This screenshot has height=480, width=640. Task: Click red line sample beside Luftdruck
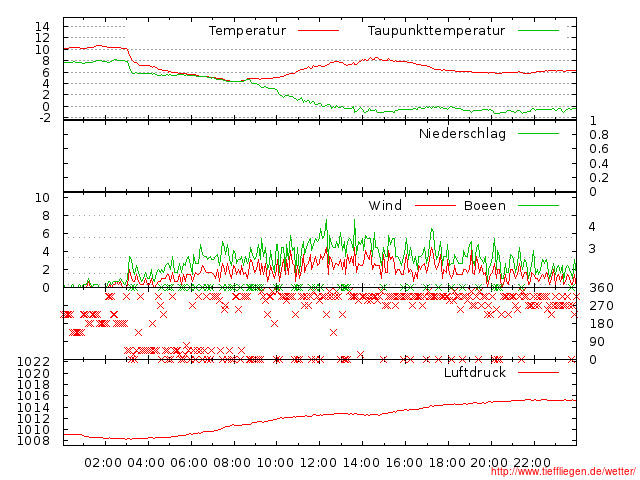click(538, 372)
